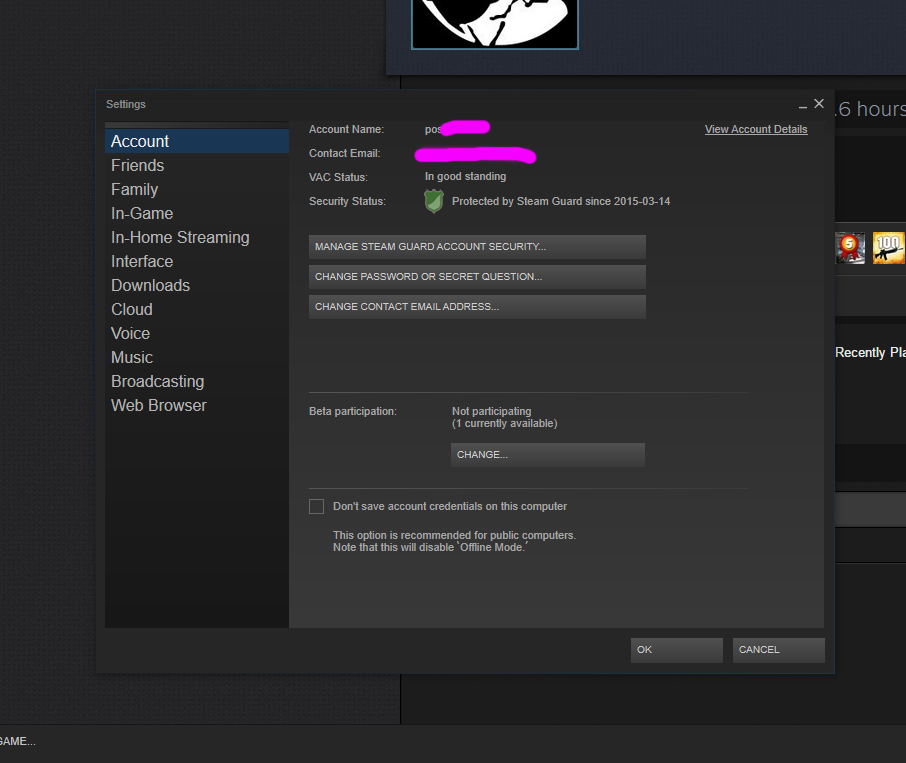Dismiss settings with the Cancel button
This screenshot has width=906, height=763.
778,650
